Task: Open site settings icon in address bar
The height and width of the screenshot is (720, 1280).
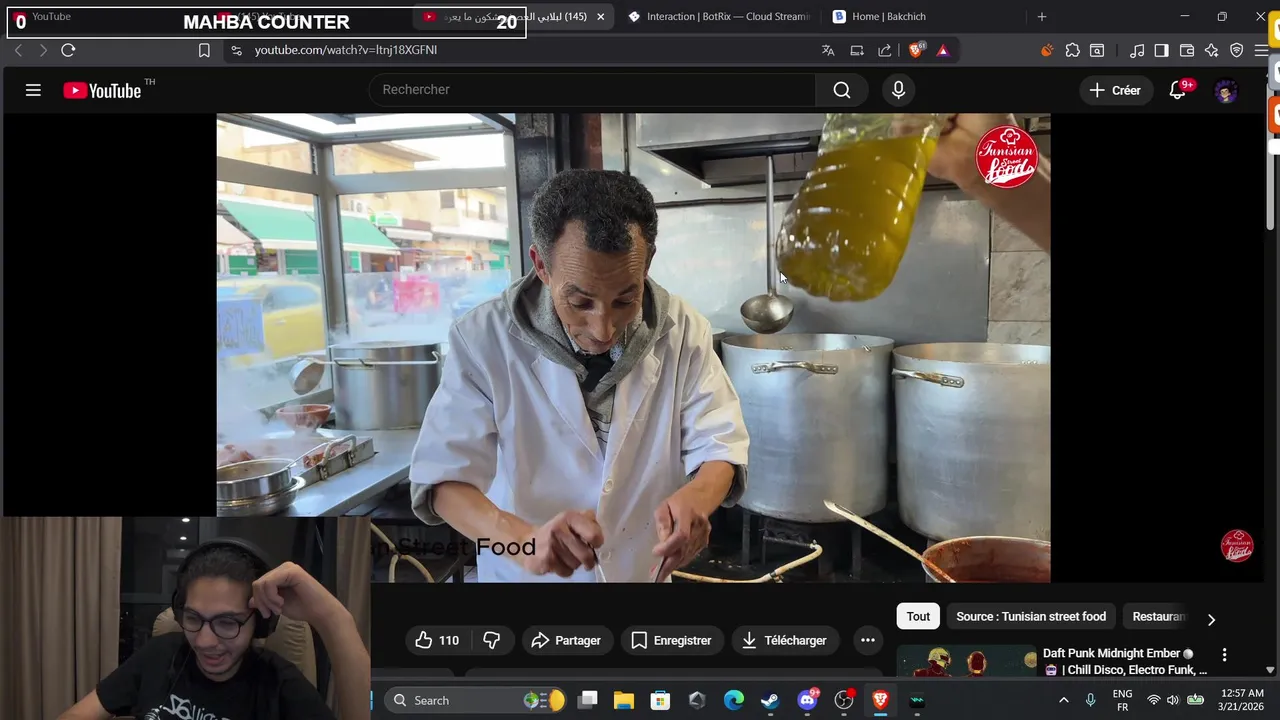Action: pos(236,50)
